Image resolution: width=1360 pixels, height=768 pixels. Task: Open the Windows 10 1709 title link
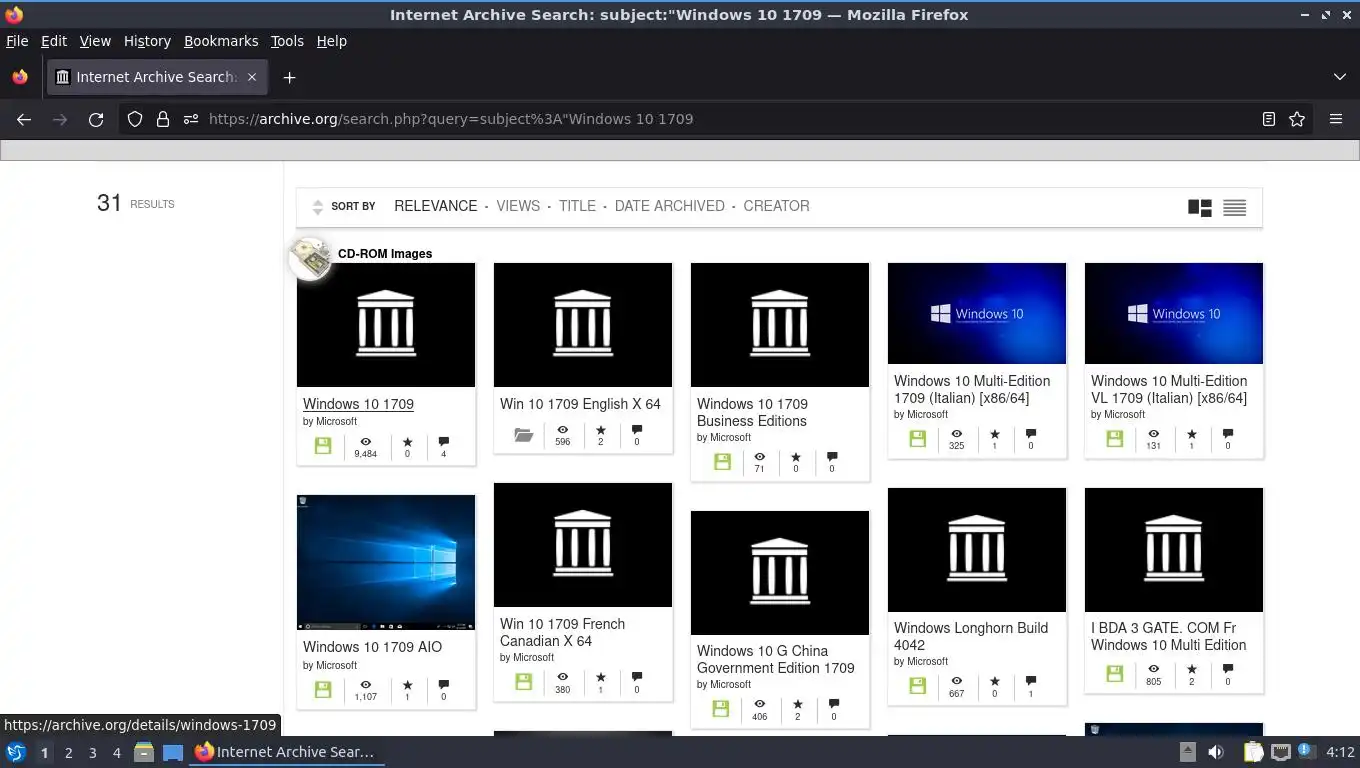coord(358,404)
